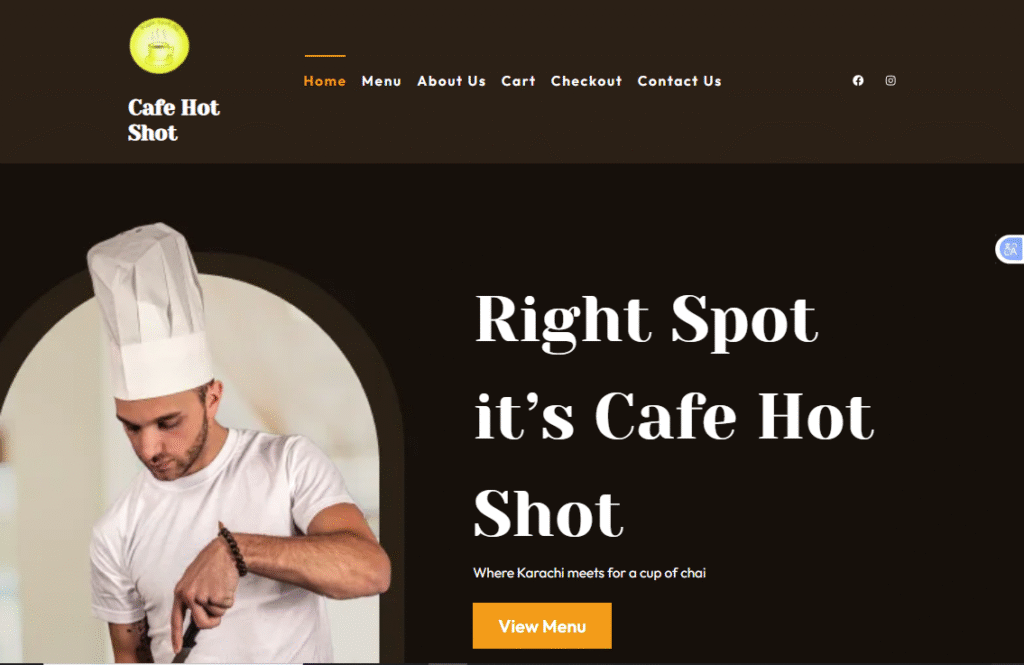The width and height of the screenshot is (1024, 665).
Task: Open the Contact Us page
Action: 679,81
